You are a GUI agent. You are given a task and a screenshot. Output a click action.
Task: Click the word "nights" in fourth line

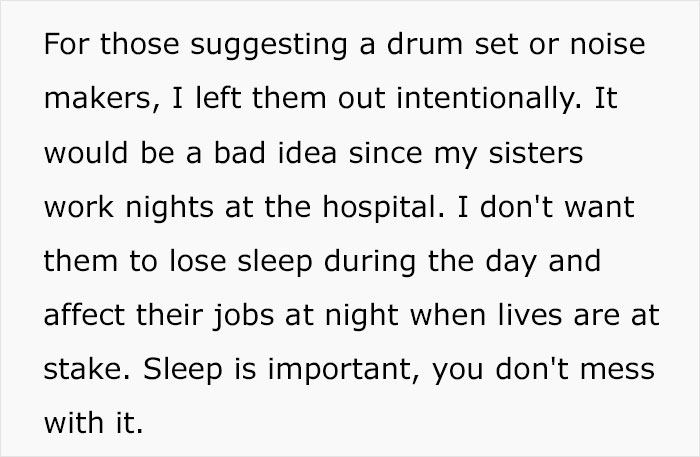170,208
